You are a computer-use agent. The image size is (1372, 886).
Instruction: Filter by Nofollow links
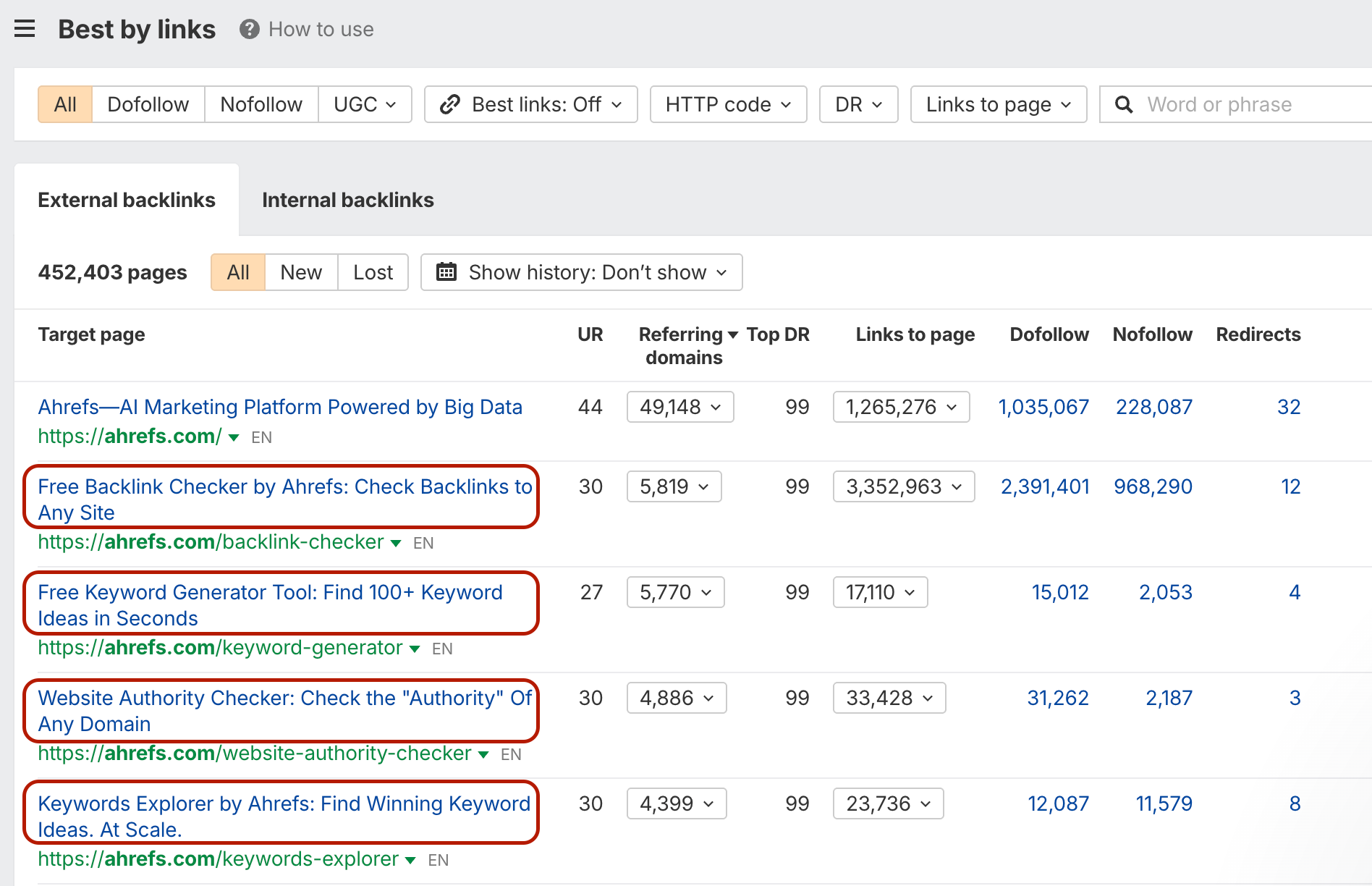261,104
